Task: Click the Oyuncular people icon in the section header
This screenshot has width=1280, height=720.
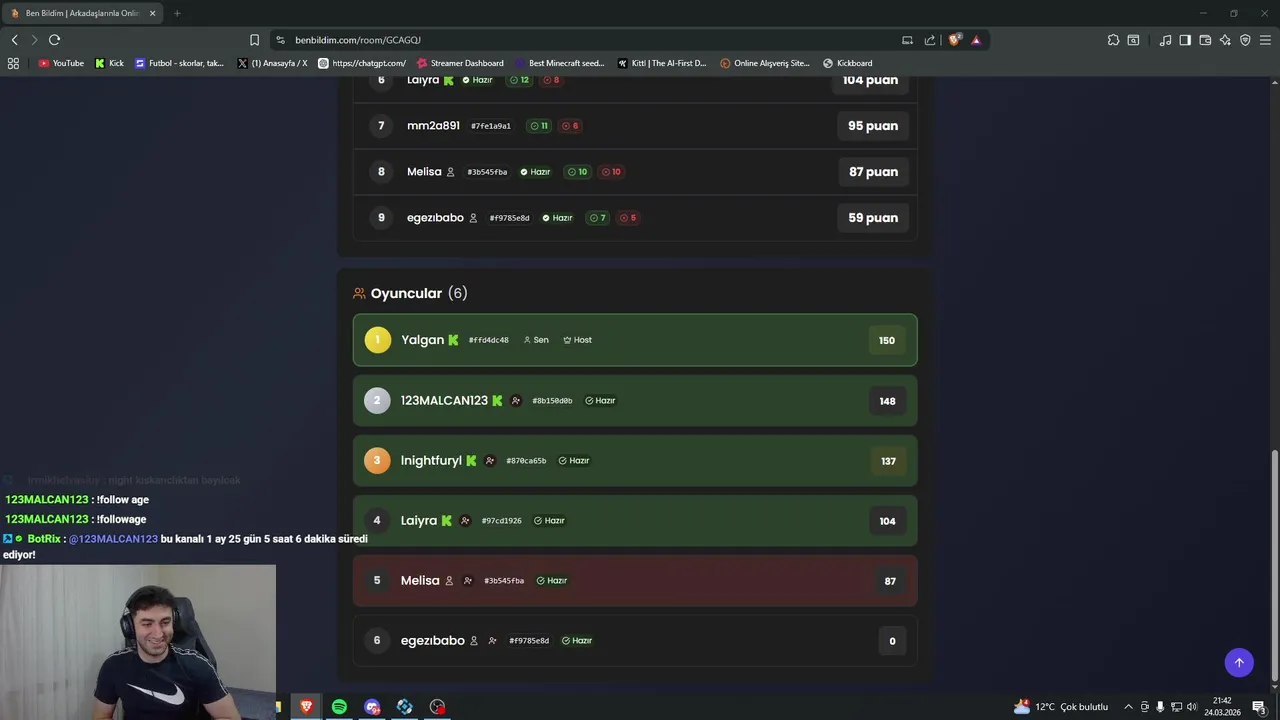Action: tap(359, 293)
